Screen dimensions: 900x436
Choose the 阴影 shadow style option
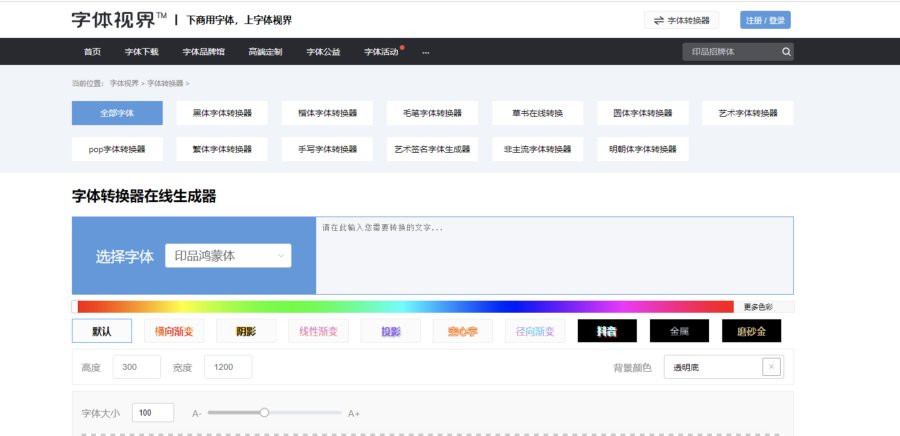(x=246, y=331)
